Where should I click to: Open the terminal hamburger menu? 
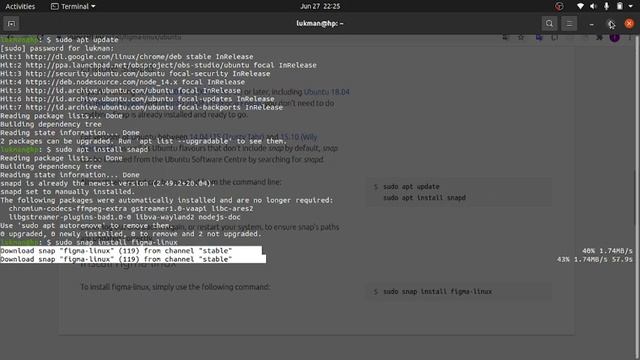tap(569, 24)
